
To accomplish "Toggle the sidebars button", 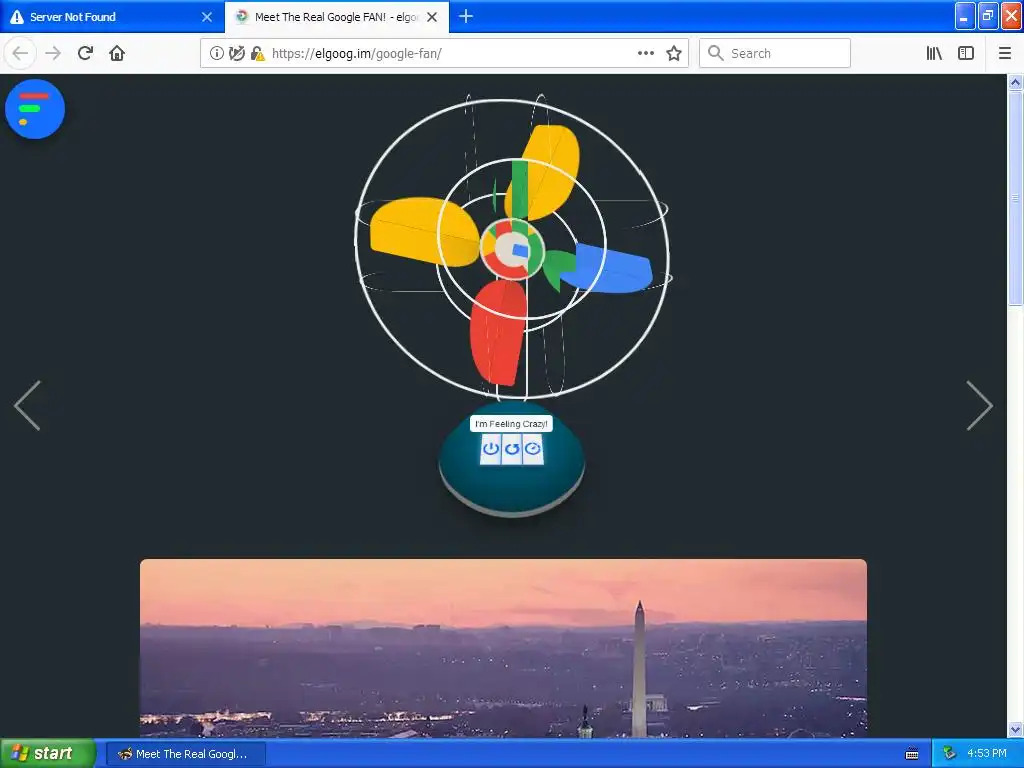I will [x=966, y=54].
